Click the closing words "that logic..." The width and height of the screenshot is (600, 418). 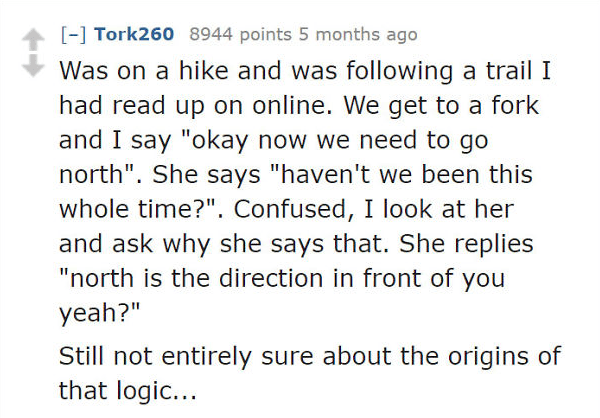[x=128, y=392]
